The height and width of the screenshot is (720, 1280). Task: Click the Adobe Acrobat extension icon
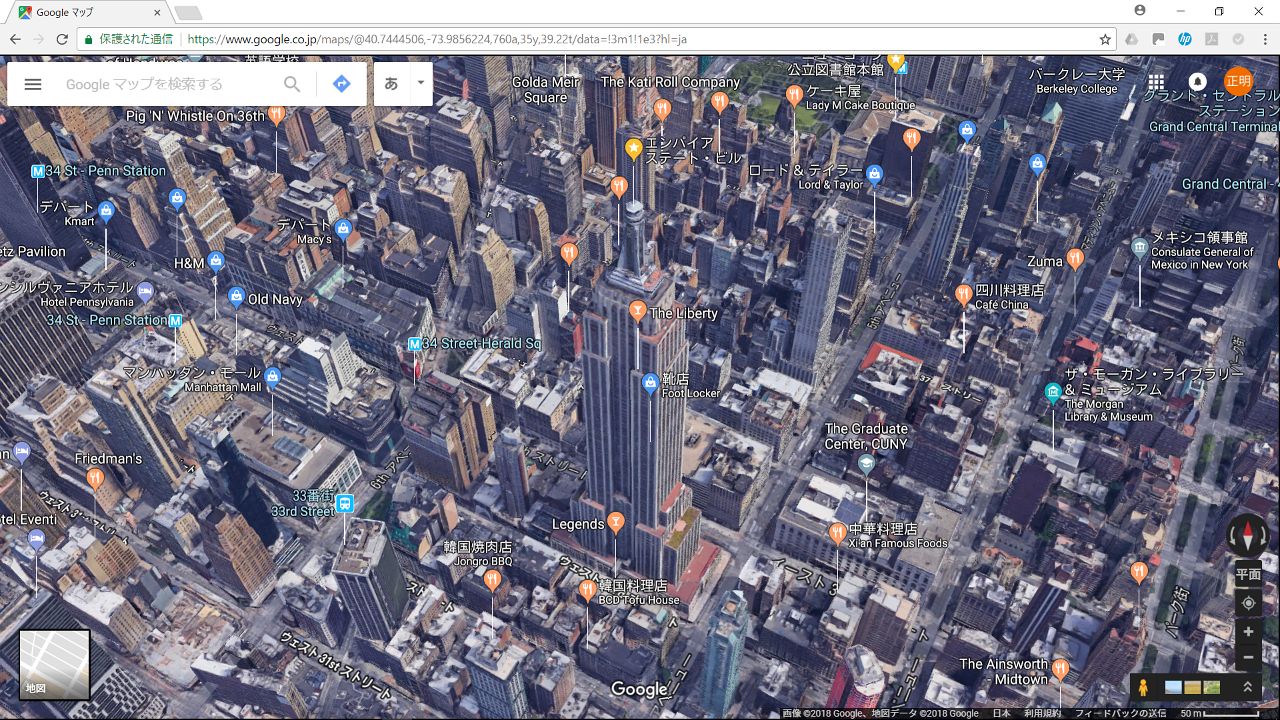(x=1211, y=39)
